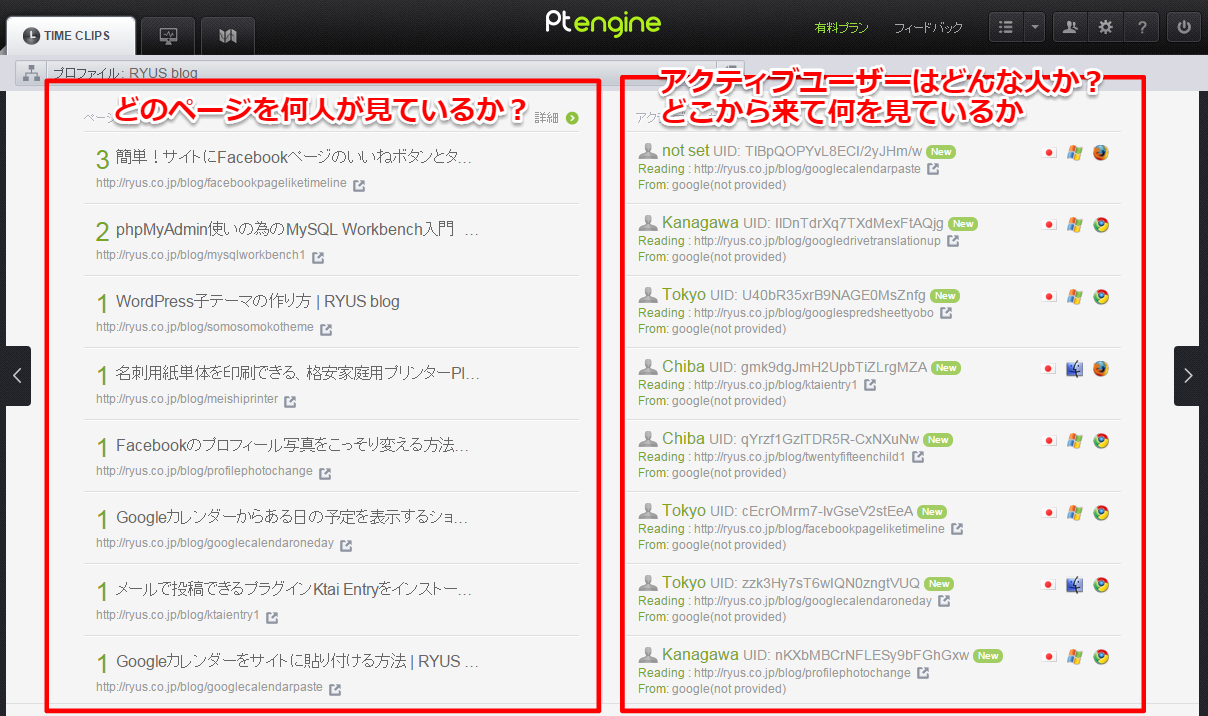Open external link for meishiprinter URL

coord(290,401)
